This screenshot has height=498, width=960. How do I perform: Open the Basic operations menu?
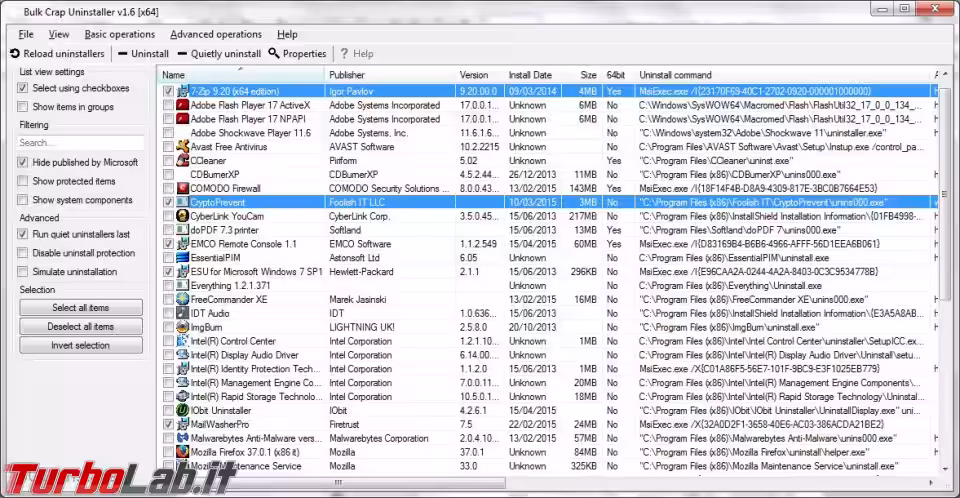(119, 34)
